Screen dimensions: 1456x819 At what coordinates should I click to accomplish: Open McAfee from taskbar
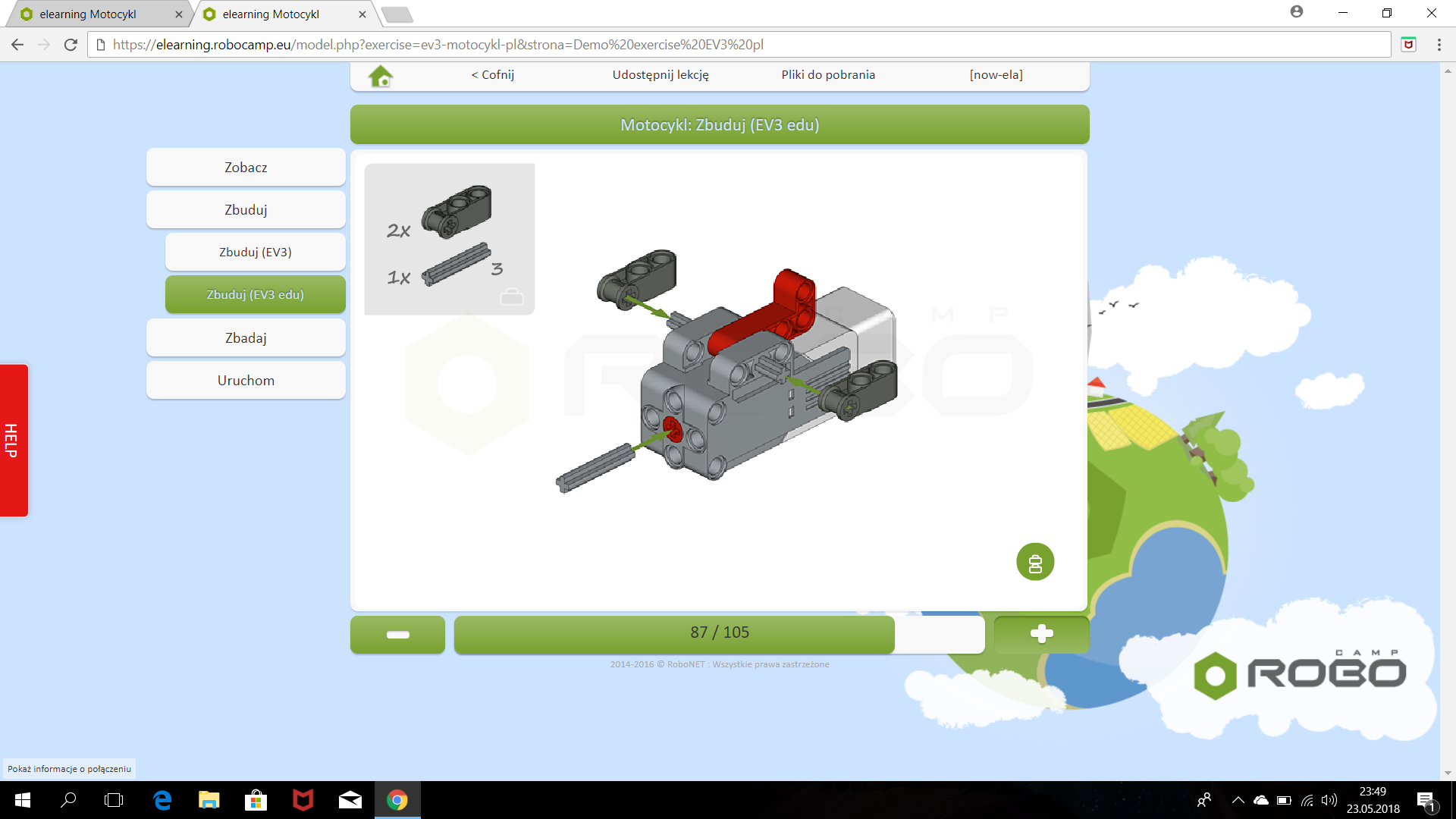tap(303, 800)
